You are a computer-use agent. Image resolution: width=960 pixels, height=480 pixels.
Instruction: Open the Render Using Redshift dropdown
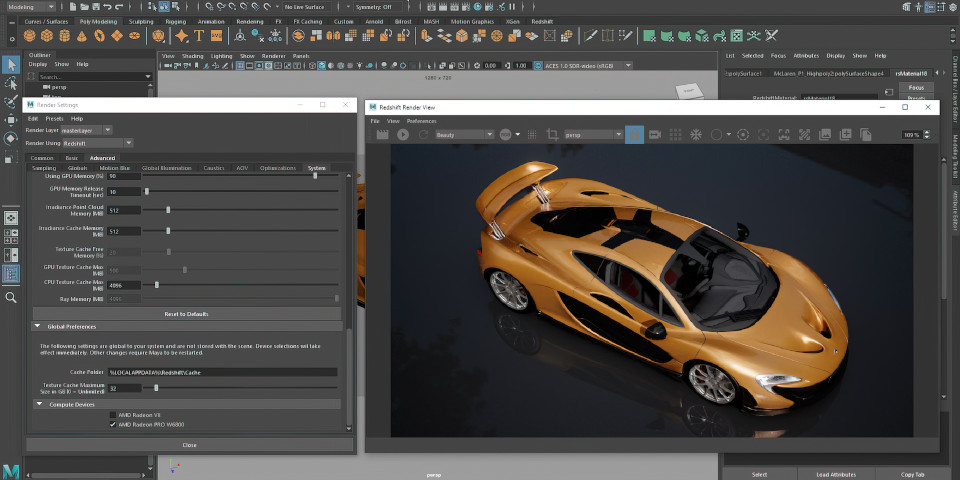pyautogui.click(x=97, y=143)
